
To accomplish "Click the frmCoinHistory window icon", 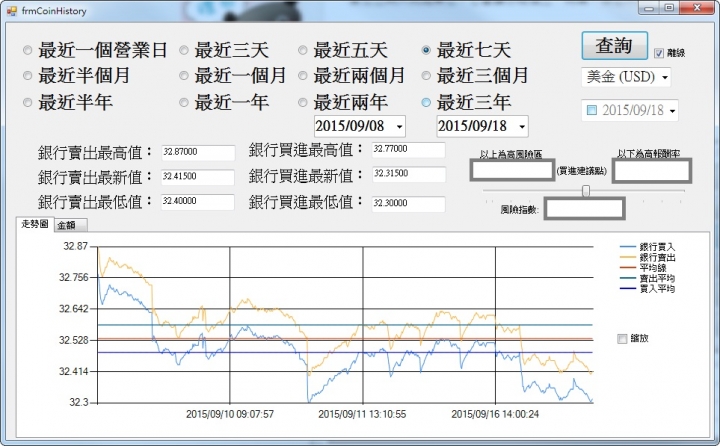I will coord(11,8).
